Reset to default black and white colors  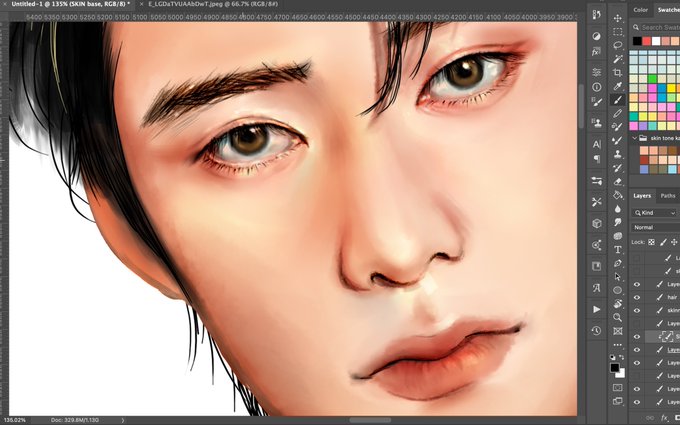coord(612,357)
